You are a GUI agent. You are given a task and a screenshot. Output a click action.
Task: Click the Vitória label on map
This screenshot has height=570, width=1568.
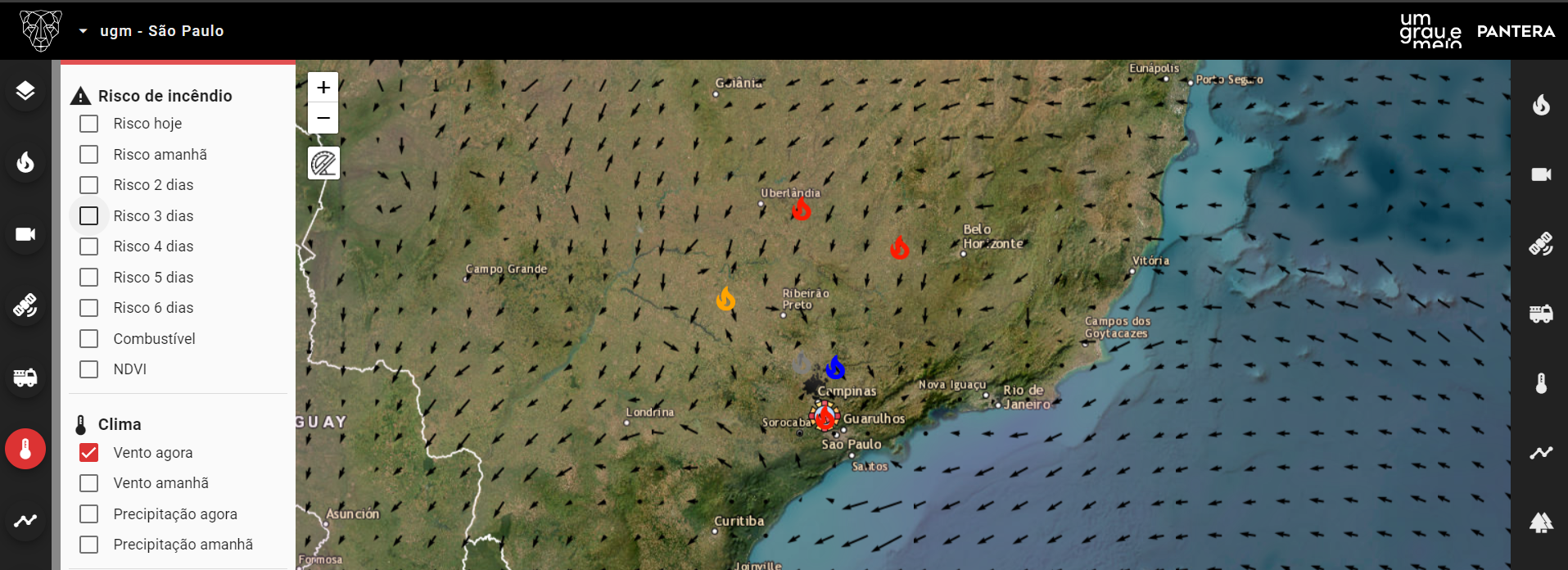tap(1150, 260)
